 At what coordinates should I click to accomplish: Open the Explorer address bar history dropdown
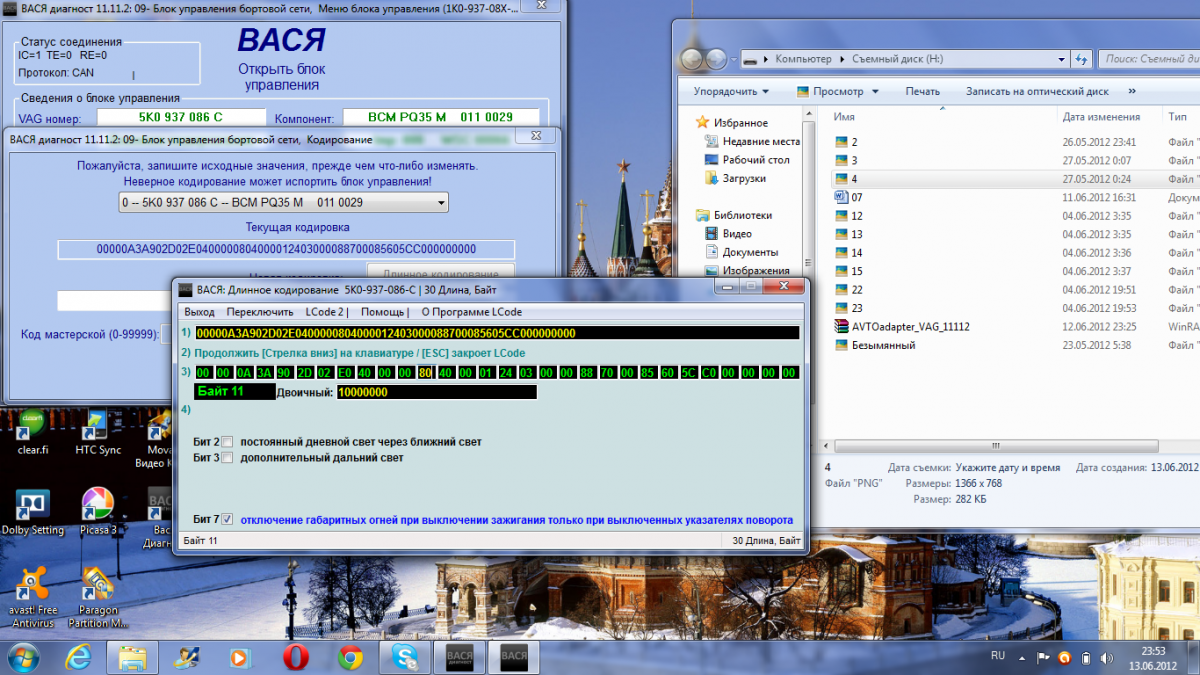tap(1062, 59)
